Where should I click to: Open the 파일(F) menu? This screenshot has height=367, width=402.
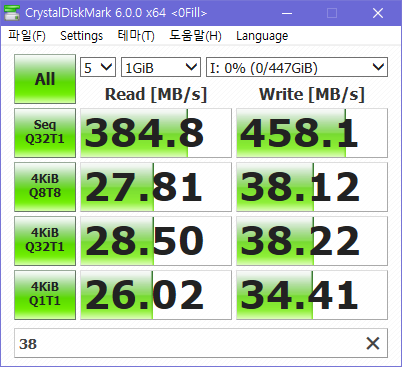point(27,35)
